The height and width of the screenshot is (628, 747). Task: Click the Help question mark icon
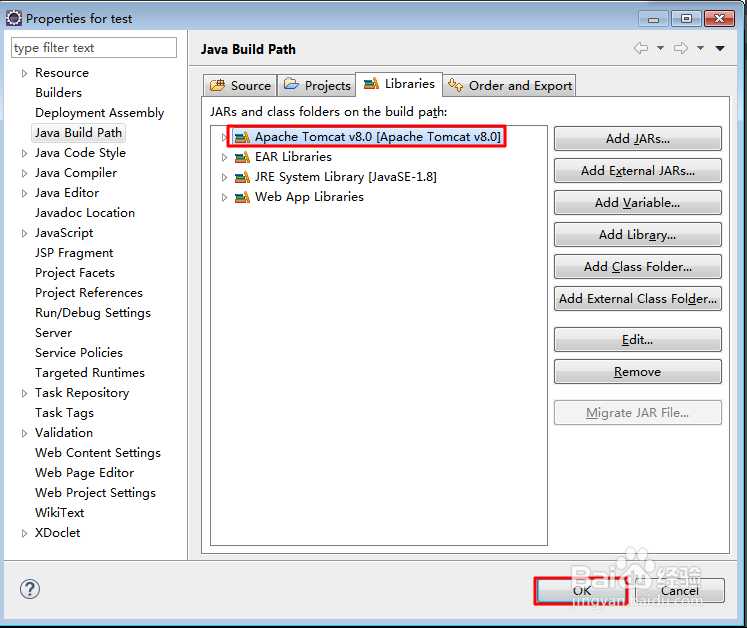(30, 589)
